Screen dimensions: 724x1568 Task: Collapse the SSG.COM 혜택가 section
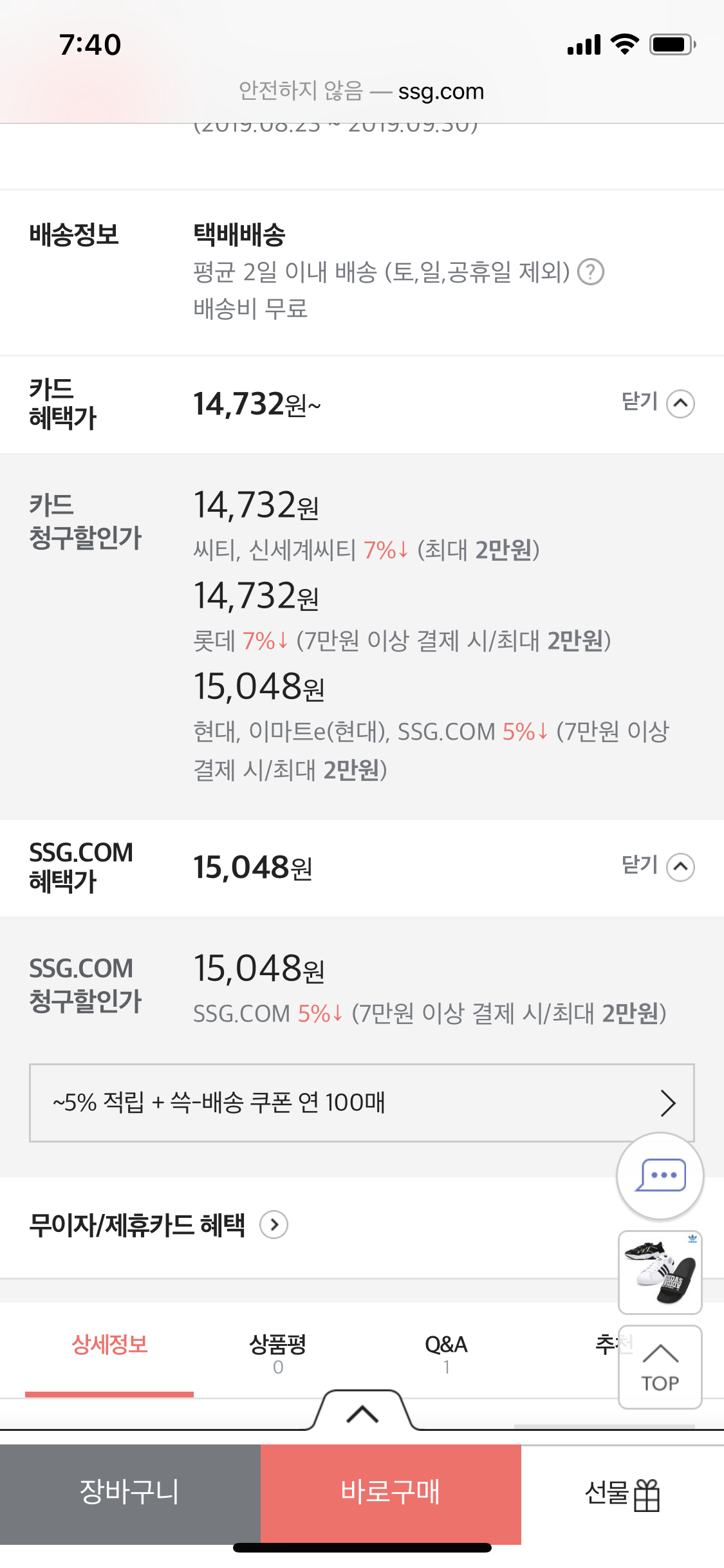pos(680,867)
